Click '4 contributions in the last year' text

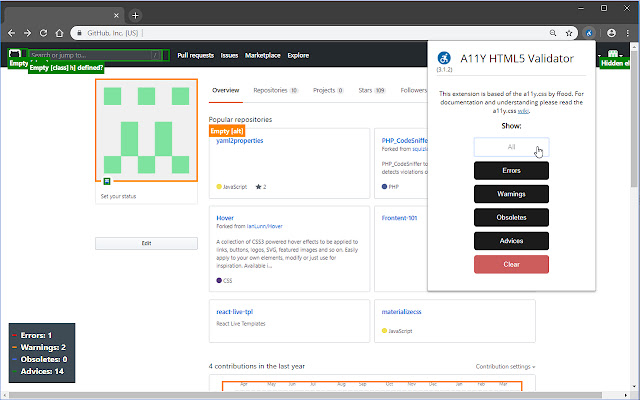pos(257,367)
